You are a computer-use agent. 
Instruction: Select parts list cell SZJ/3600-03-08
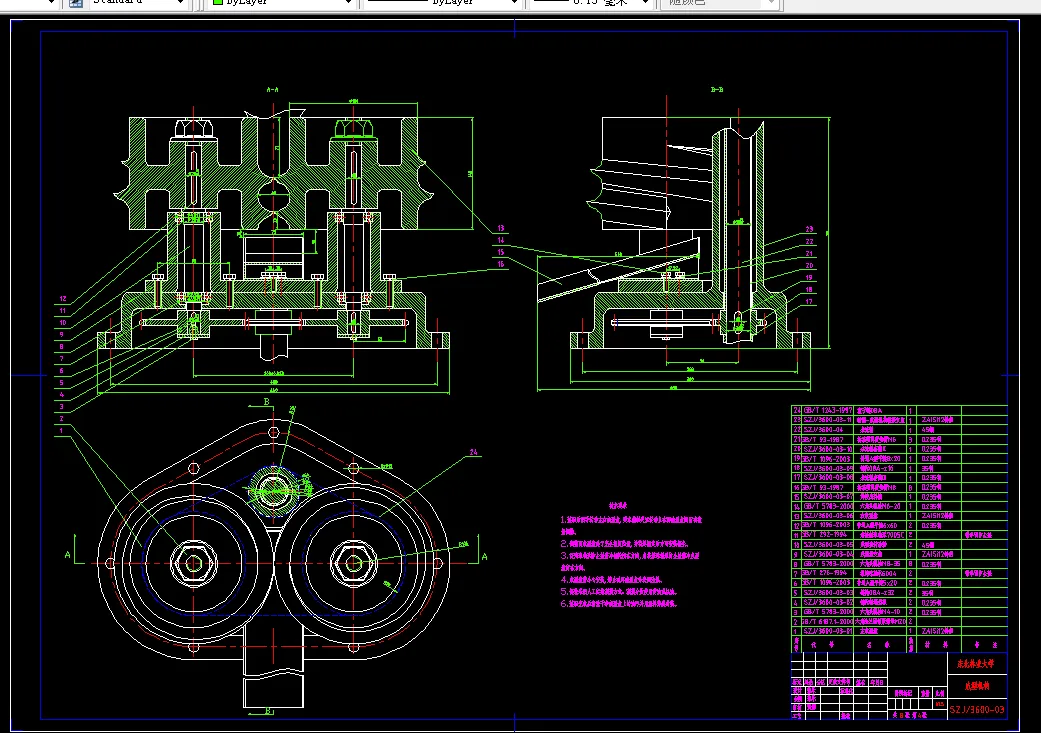[827, 477]
